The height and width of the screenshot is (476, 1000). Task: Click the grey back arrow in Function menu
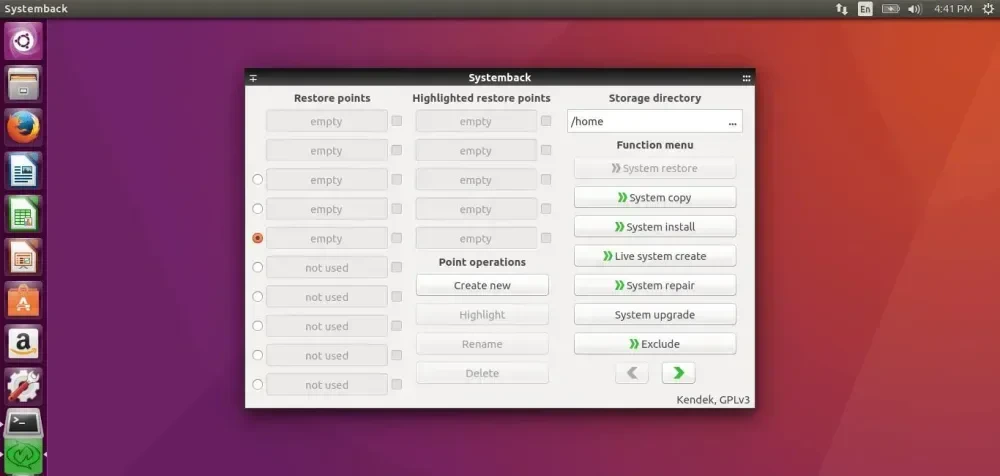click(x=632, y=373)
